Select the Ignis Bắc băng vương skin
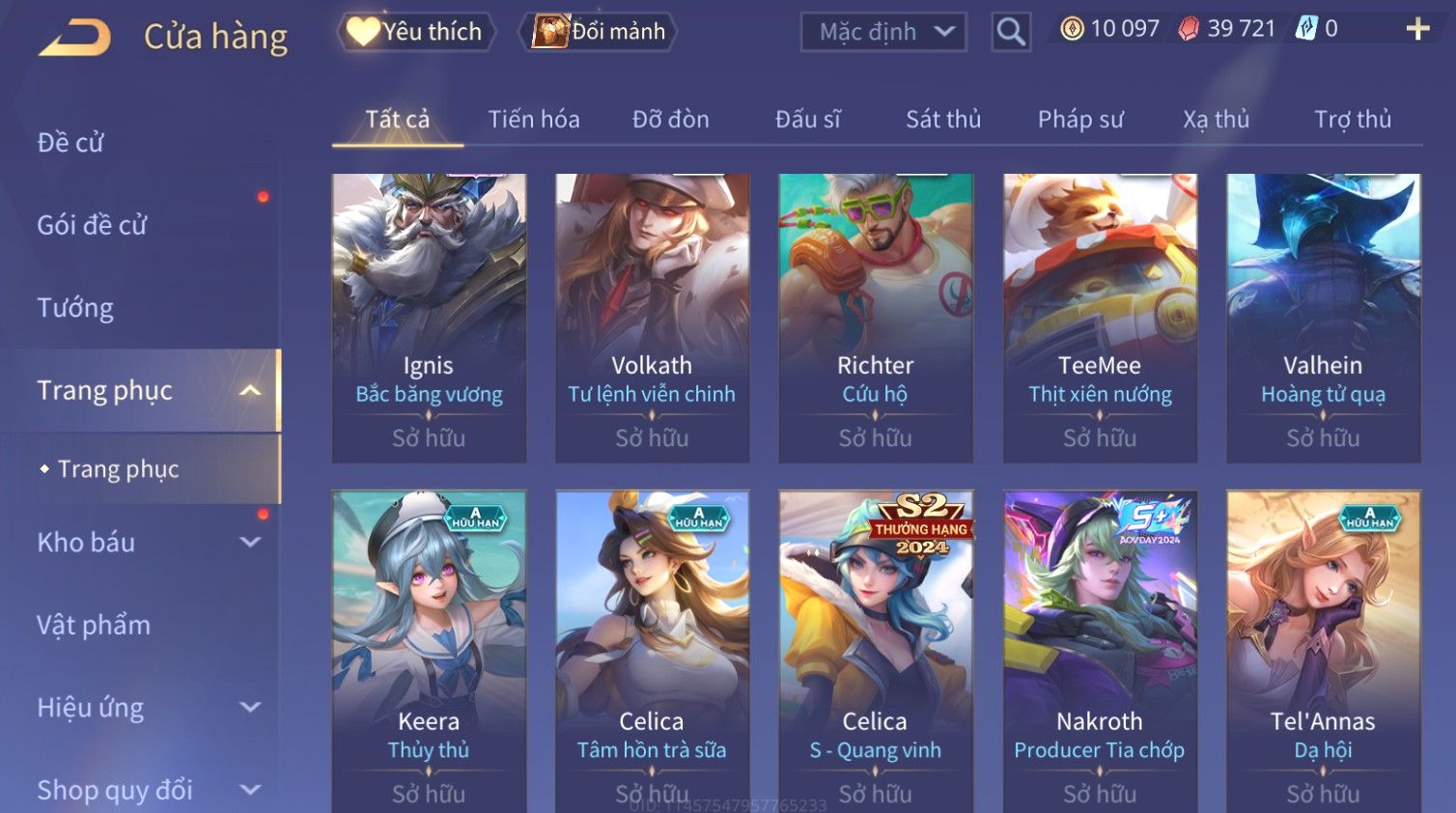This screenshot has height=813, width=1456. tap(429, 318)
